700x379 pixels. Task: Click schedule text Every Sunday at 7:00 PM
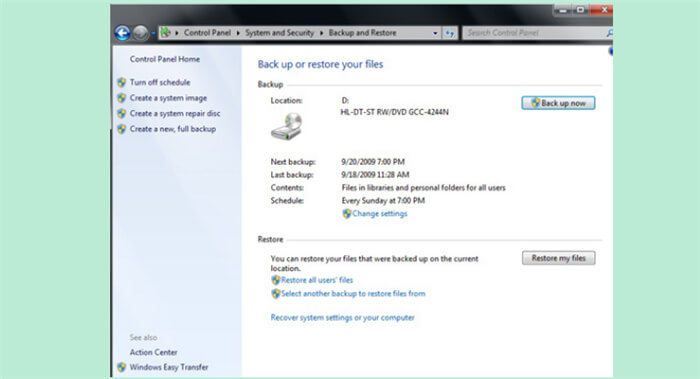pyautogui.click(x=383, y=200)
